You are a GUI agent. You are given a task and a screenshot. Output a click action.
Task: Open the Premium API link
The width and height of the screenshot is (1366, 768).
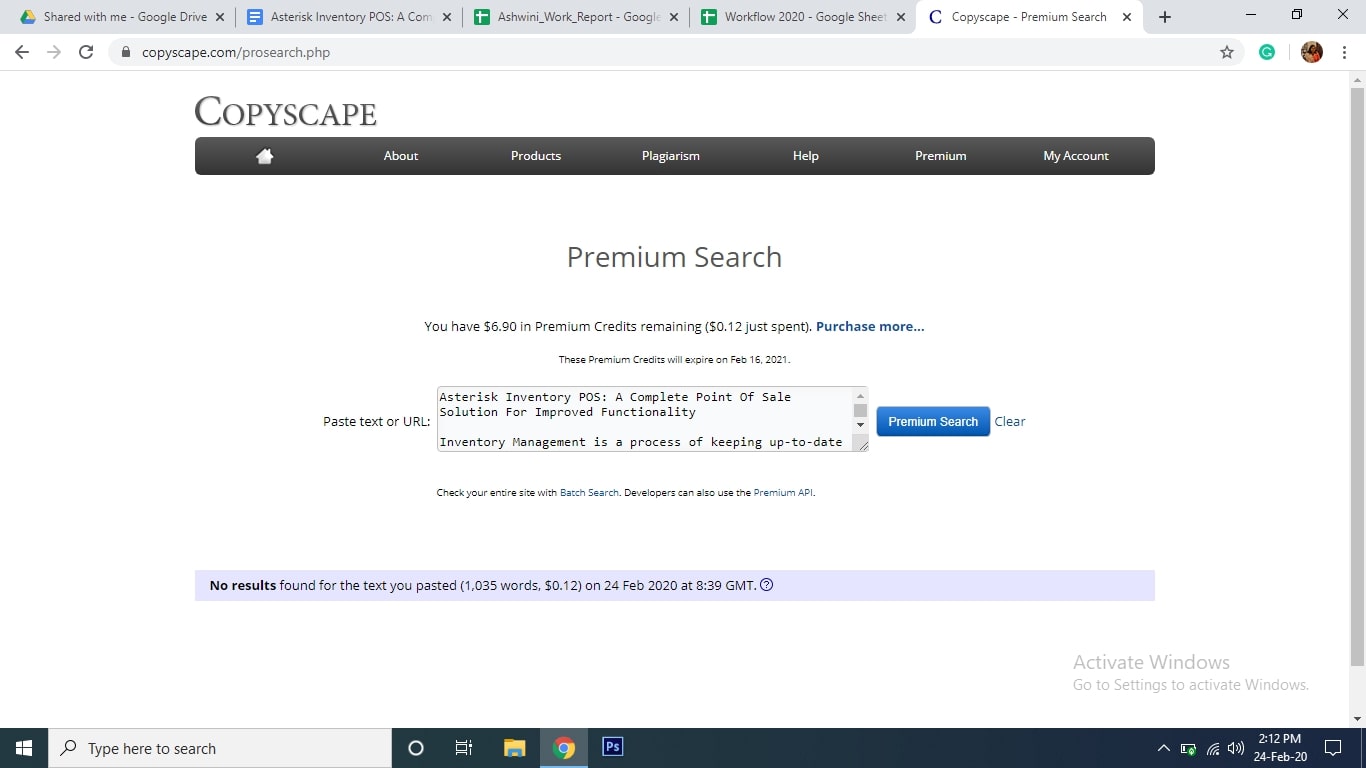[783, 493]
